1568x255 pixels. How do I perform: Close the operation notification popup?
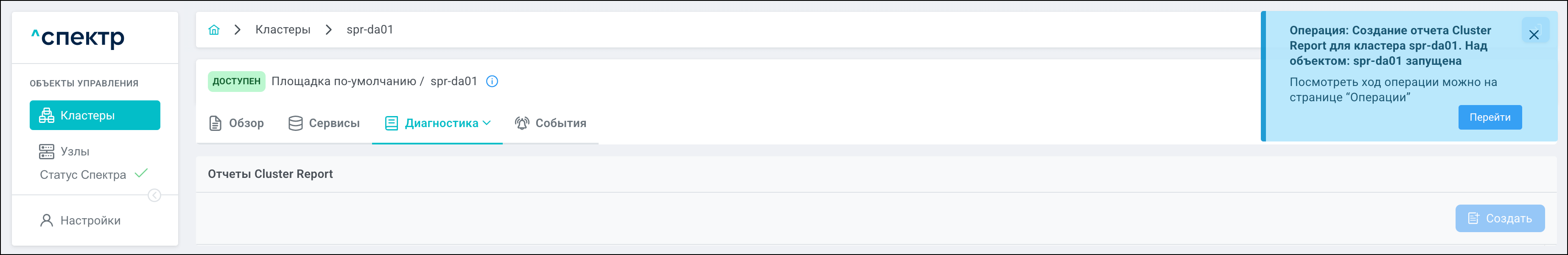(x=1533, y=35)
